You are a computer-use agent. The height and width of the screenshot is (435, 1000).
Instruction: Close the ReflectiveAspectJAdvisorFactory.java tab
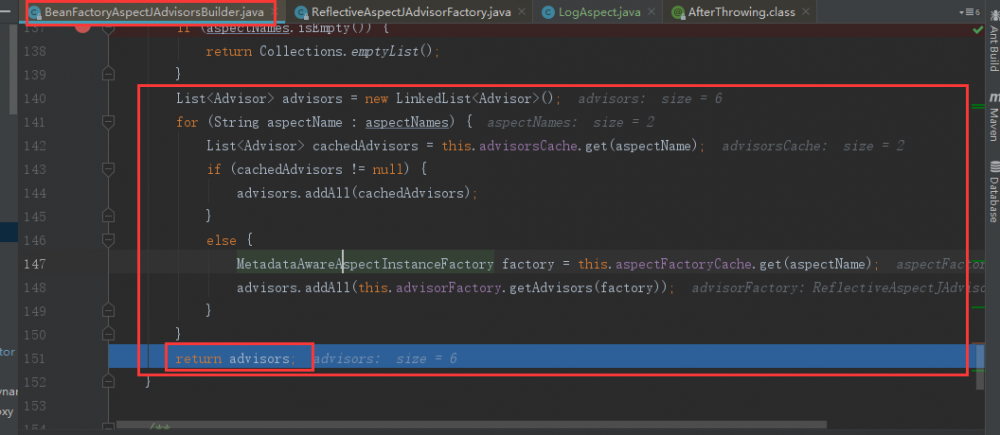click(522, 12)
